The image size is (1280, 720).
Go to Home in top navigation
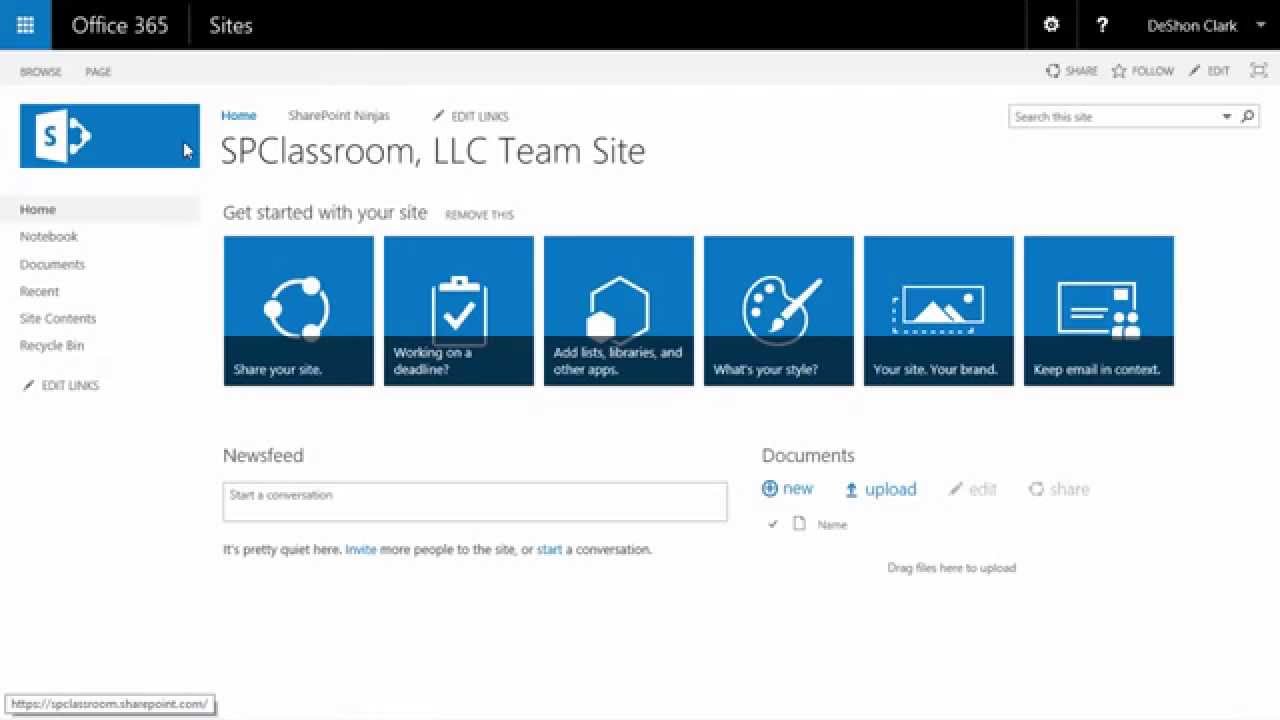(x=239, y=116)
